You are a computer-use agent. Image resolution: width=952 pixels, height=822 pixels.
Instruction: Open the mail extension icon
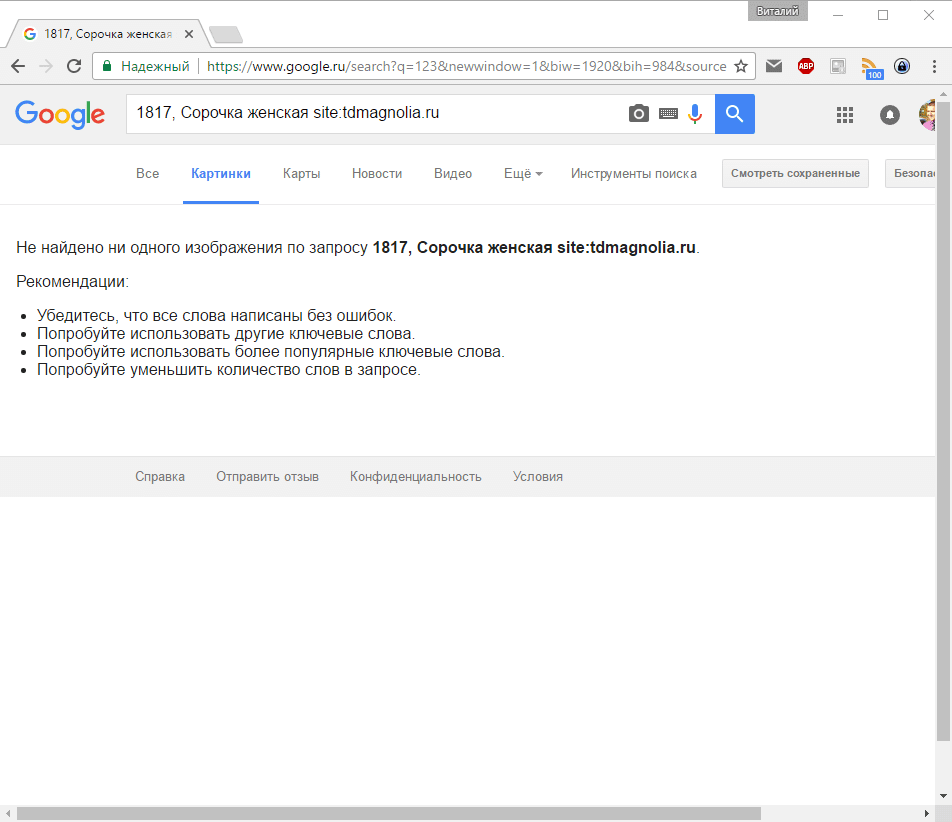[774, 66]
